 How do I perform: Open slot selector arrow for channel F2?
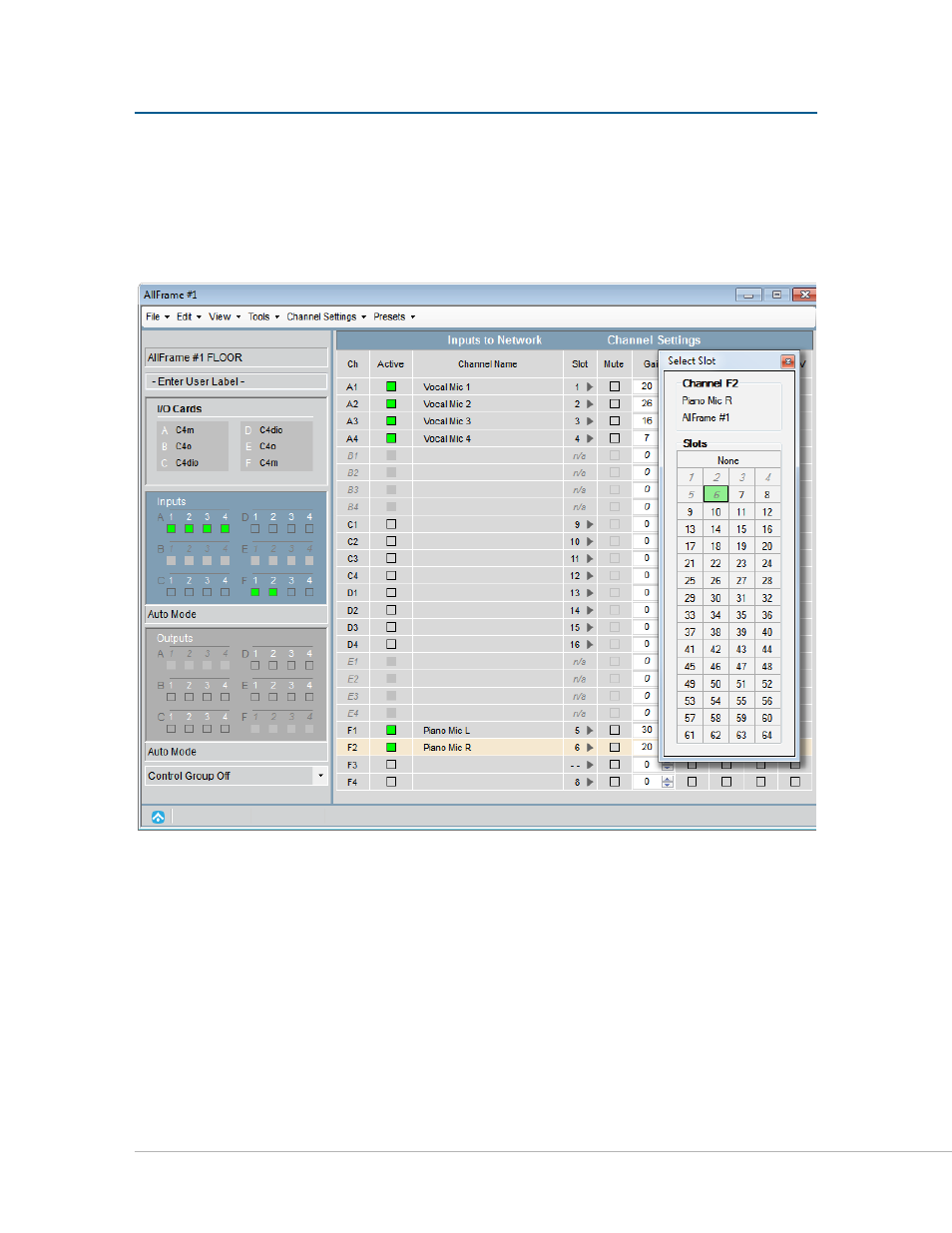590,747
